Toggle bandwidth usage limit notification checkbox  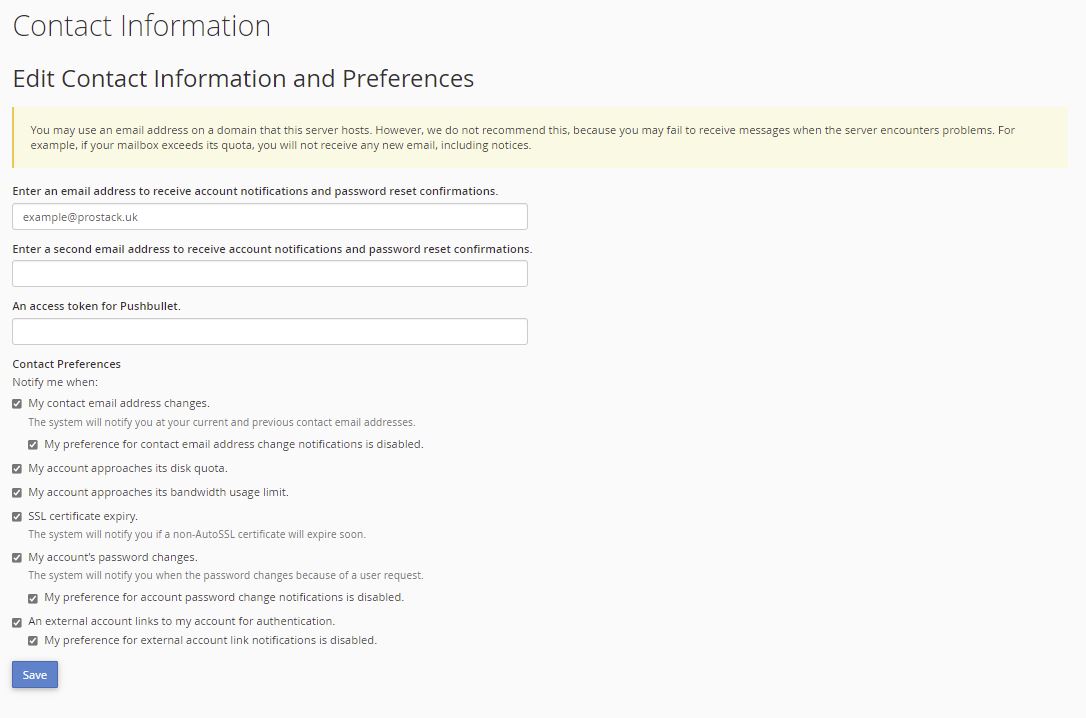click(17, 493)
